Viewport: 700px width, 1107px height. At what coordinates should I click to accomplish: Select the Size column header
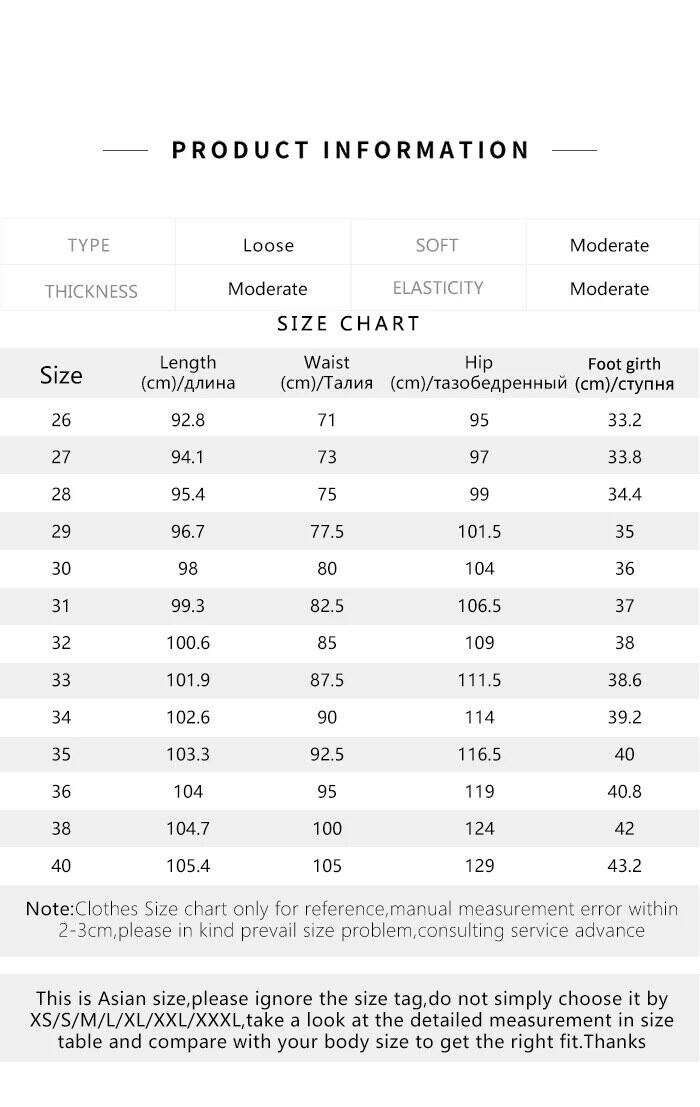[61, 375]
